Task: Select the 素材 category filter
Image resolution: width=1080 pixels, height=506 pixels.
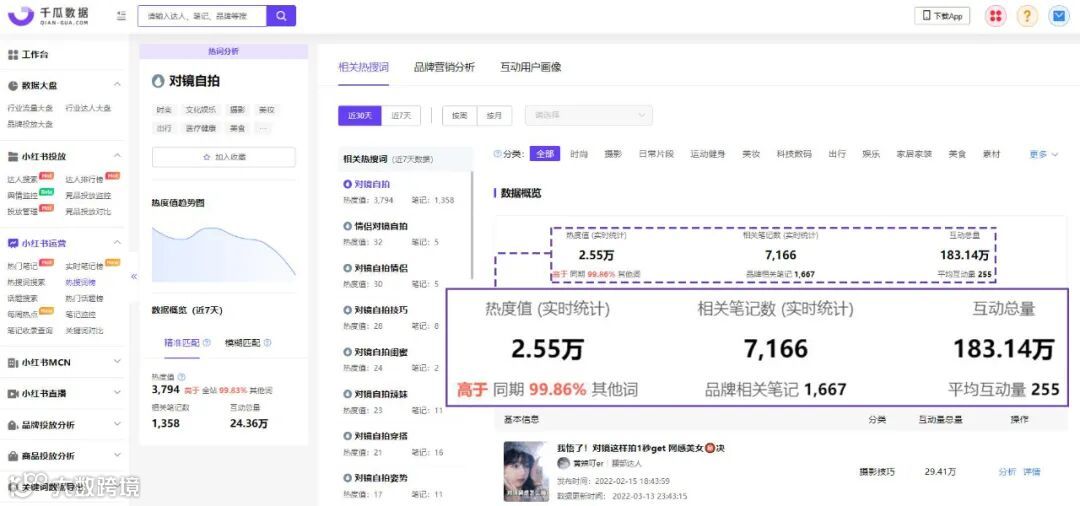Action: pos(992,154)
